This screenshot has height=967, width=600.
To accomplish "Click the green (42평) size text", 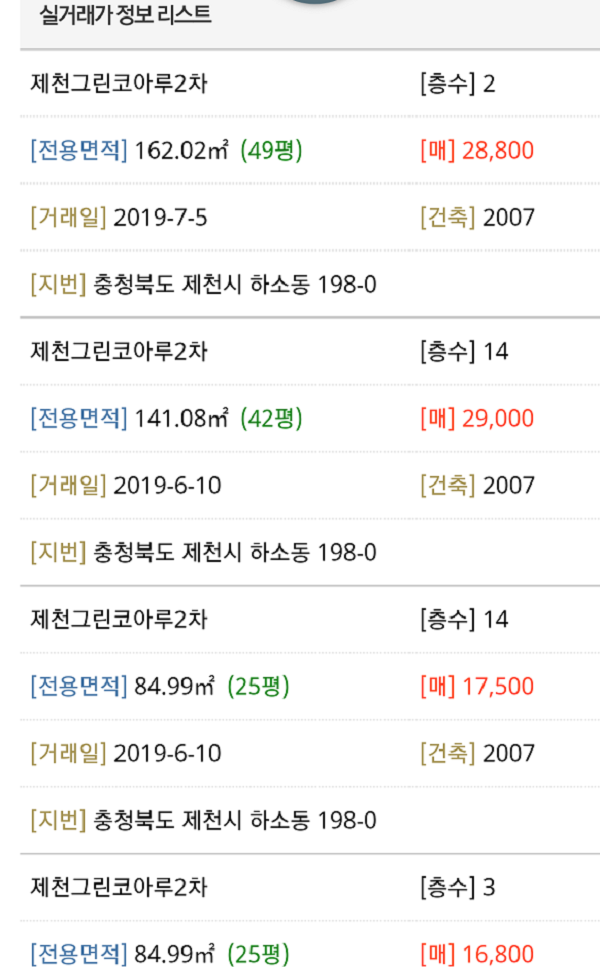I will point(271,419).
